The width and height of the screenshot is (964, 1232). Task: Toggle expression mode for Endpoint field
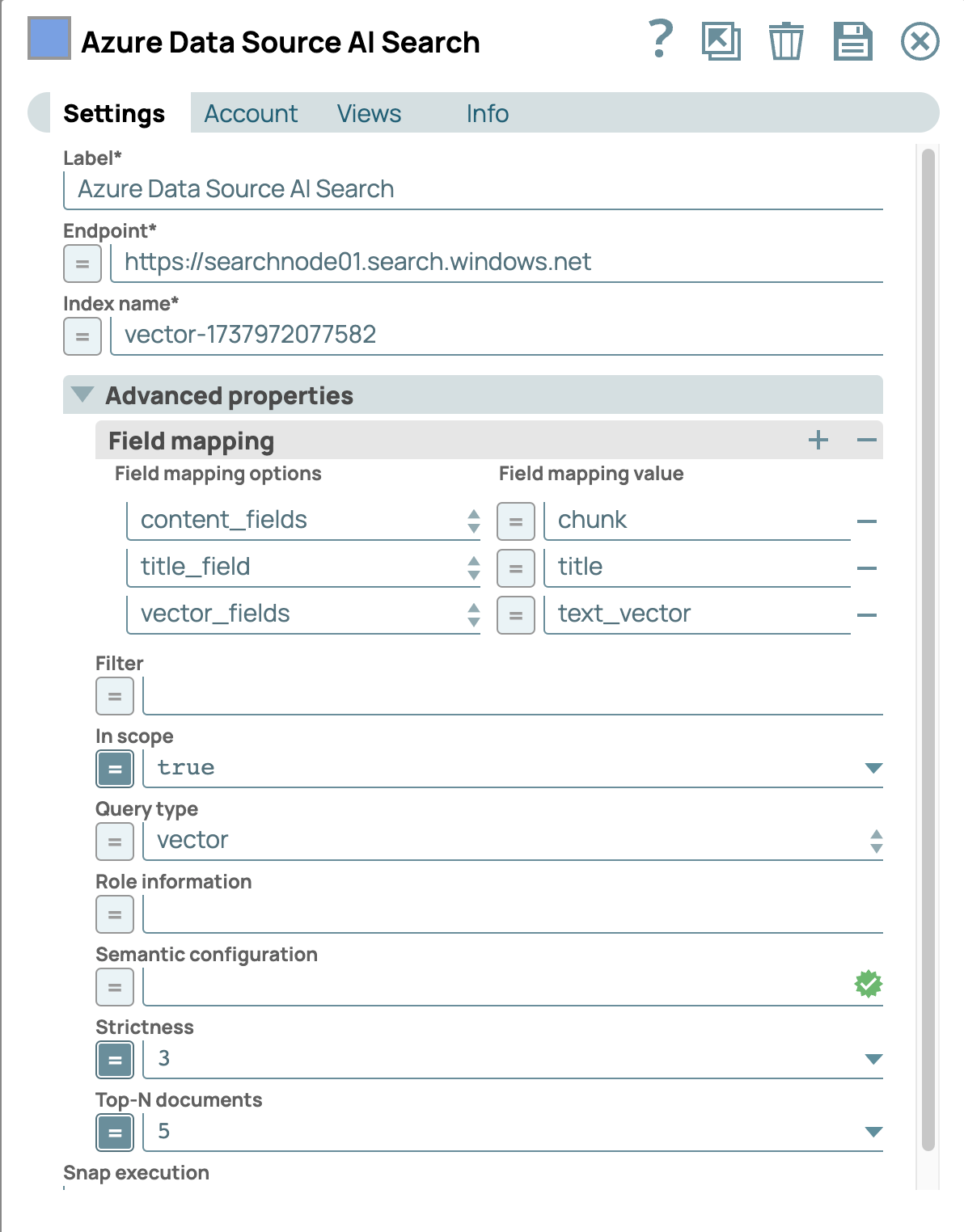82,264
